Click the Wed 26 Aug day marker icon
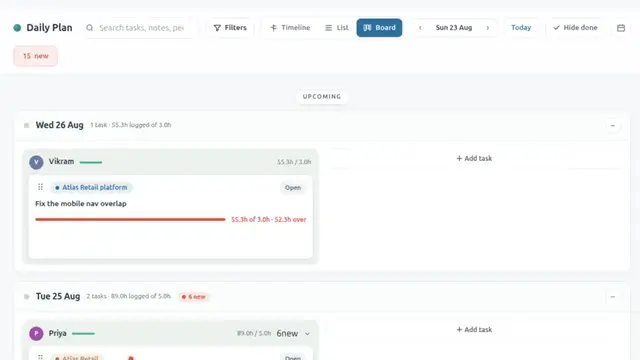Viewport: 640px width, 360px height. click(x=27, y=125)
